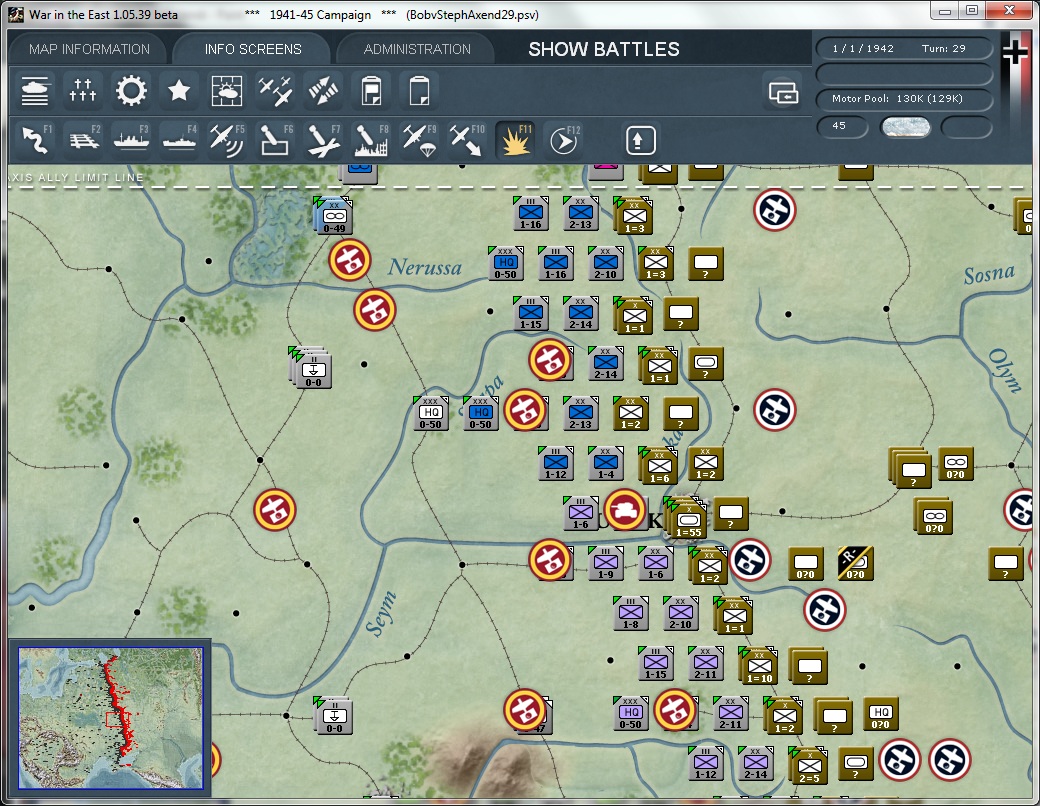Click the Seym river label
The width and height of the screenshot is (1040, 806).
pyautogui.click(x=381, y=614)
